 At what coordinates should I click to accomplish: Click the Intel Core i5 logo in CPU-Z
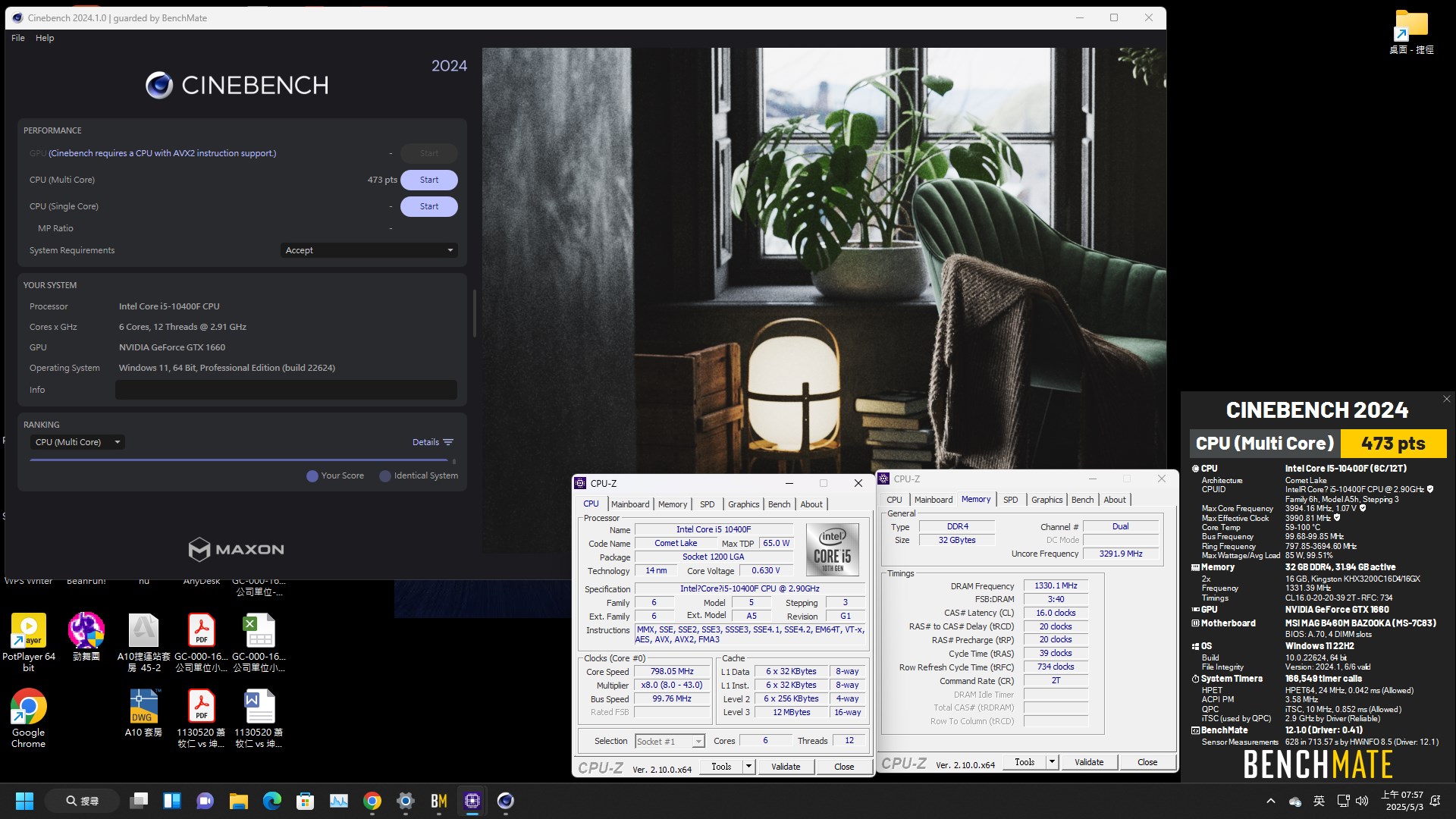tap(832, 550)
